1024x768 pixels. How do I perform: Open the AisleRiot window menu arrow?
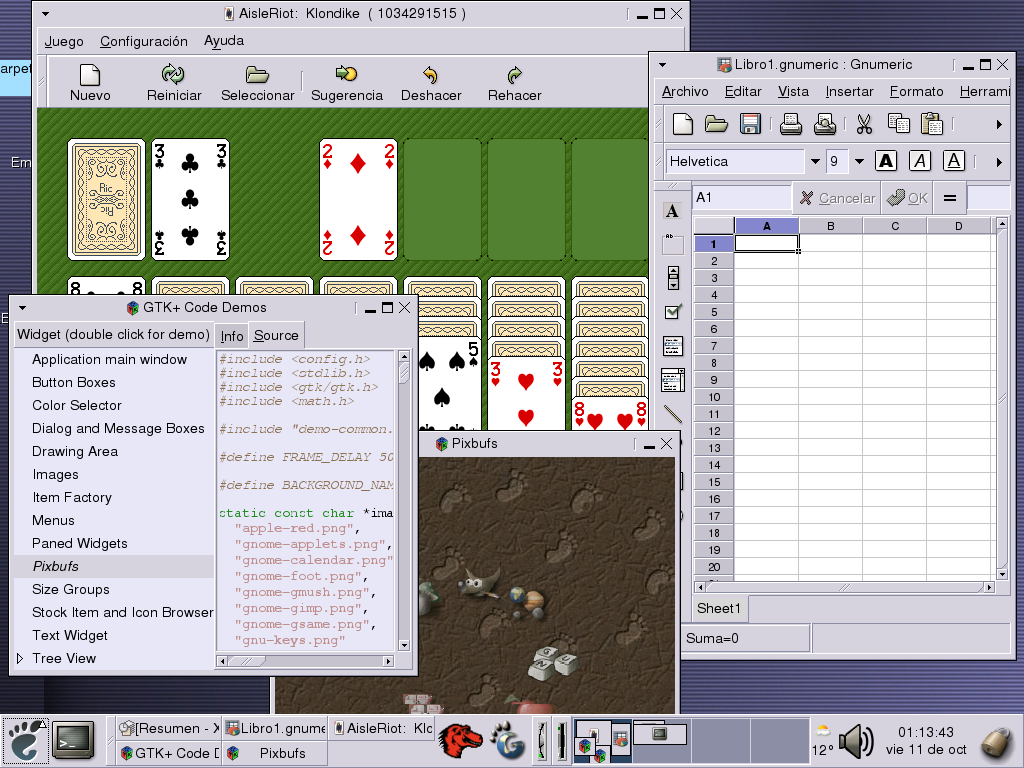click(x=45, y=14)
